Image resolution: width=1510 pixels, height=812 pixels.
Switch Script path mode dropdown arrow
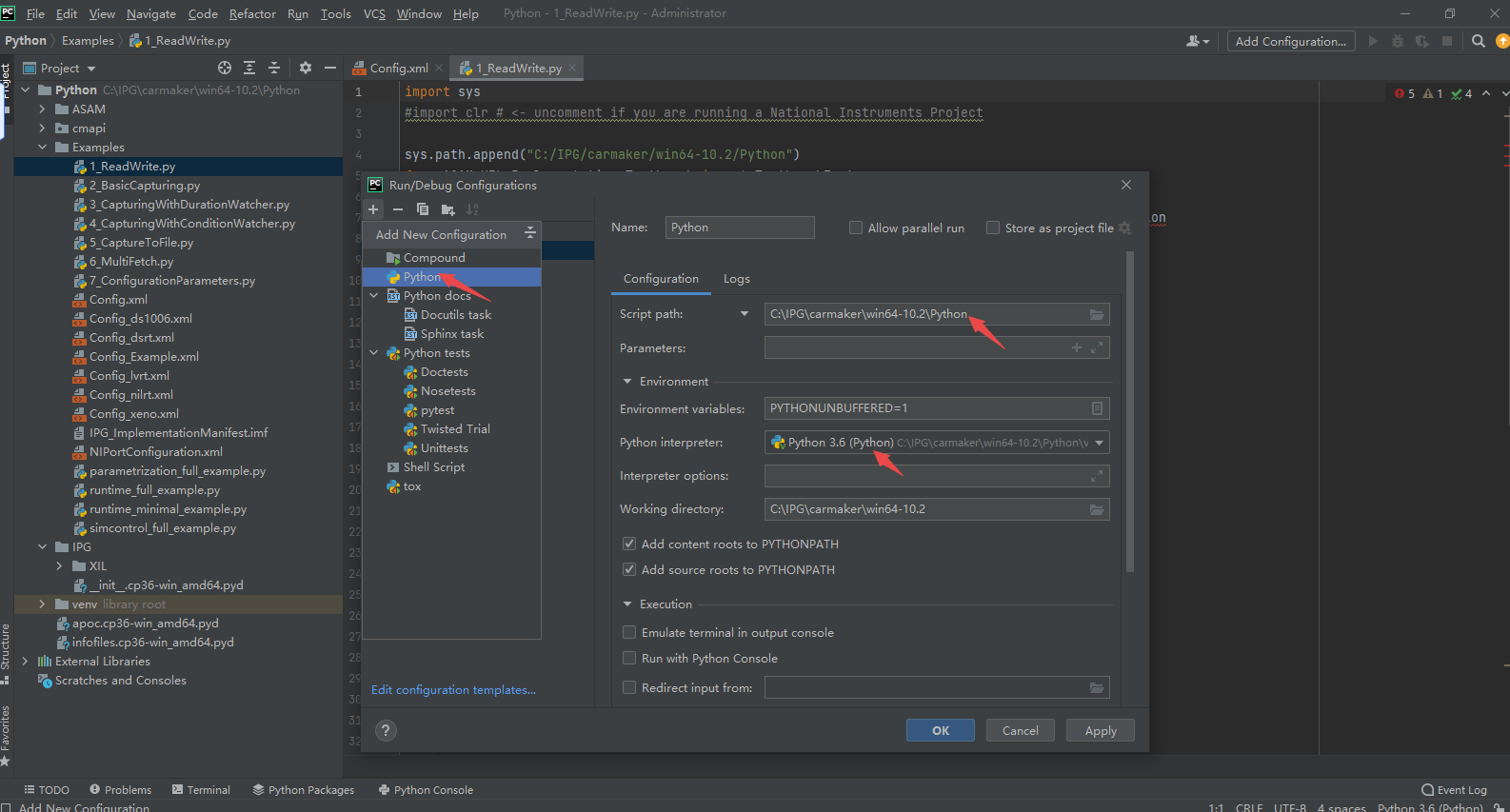[x=745, y=314]
